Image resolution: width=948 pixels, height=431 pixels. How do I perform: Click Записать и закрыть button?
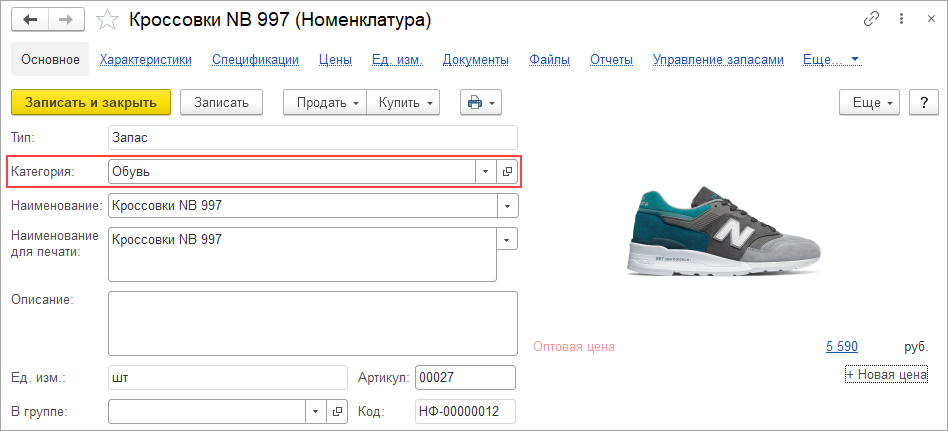(x=91, y=102)
